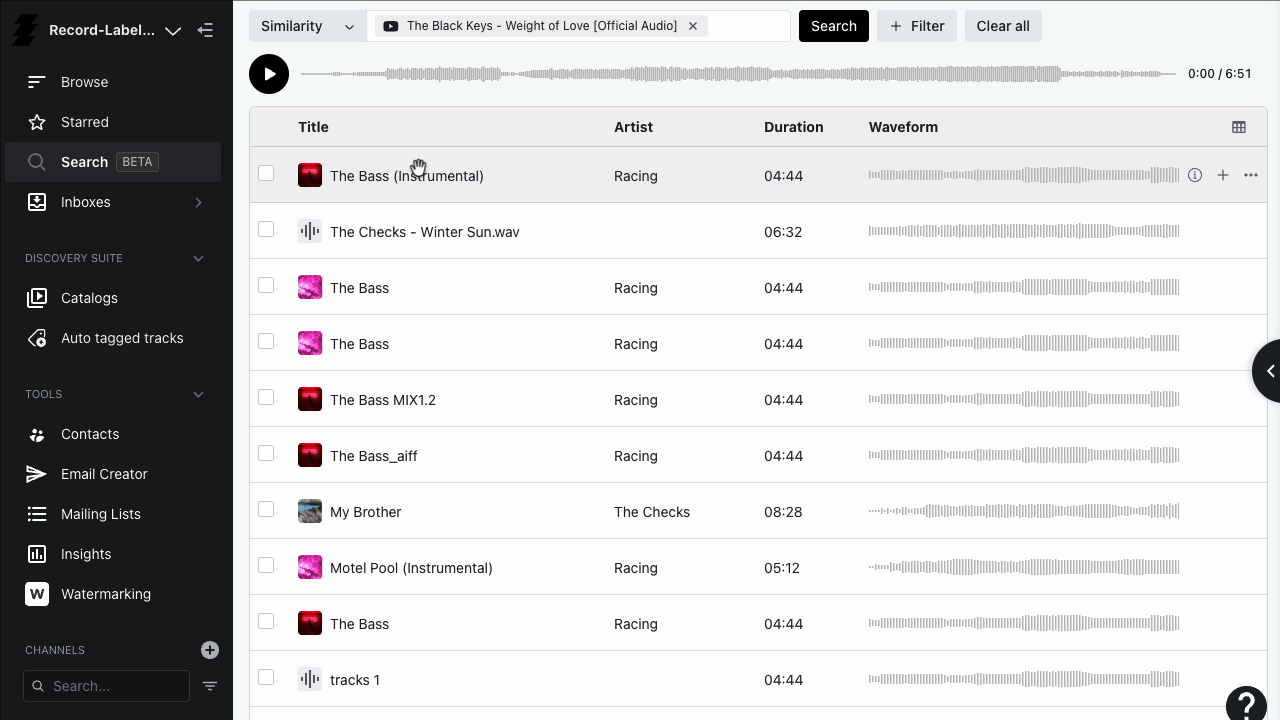Click the black Search button
Viewport: 1280px width, 720px height.
[x=834, y=26]
